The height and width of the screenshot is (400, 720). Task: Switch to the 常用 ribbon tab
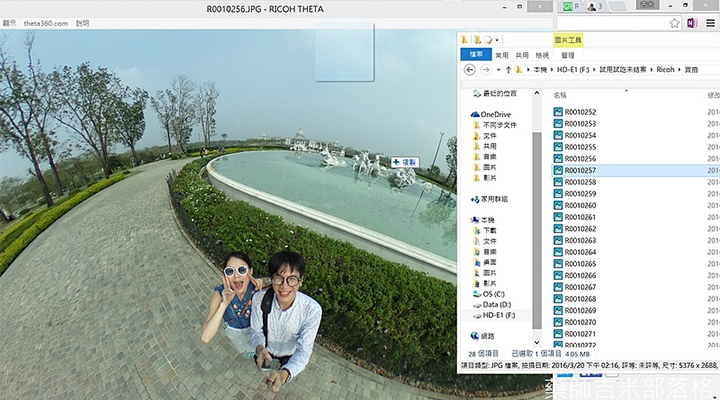pos(501,55)
